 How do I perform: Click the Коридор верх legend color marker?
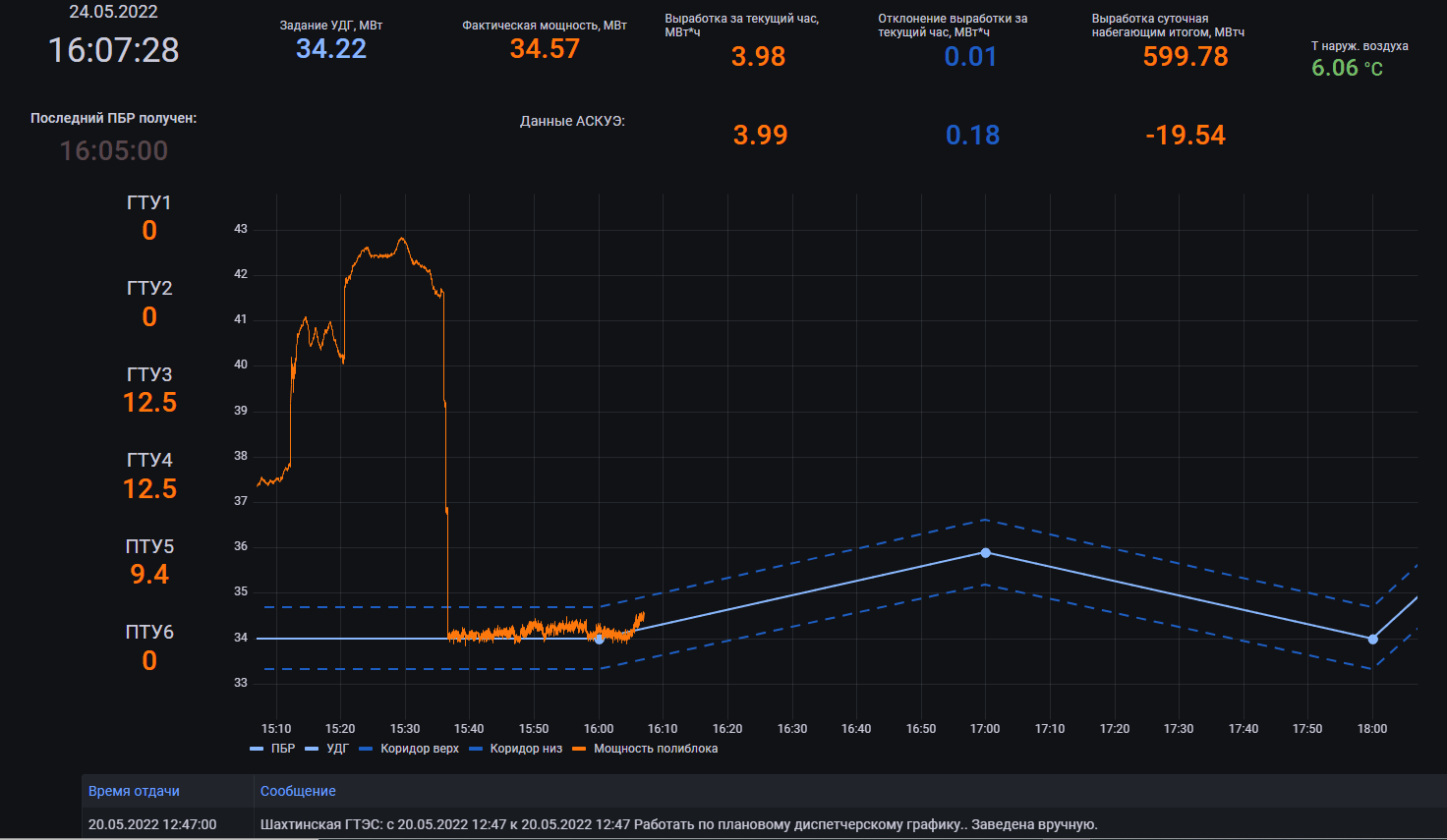pyautogui.click(x=366, y=749)
